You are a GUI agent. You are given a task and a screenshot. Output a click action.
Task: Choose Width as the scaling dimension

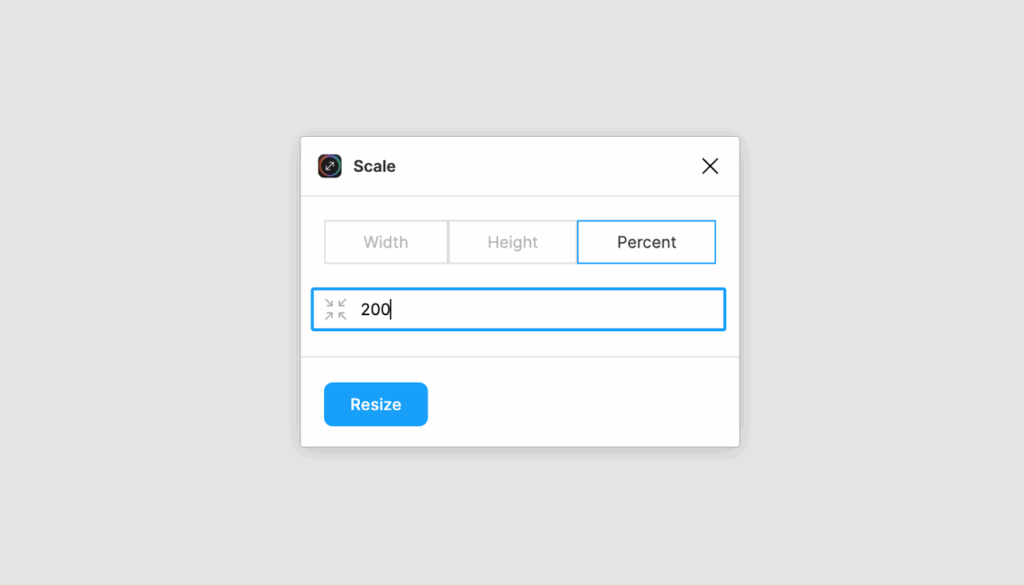pyautogui.click(x=386, y=242)
